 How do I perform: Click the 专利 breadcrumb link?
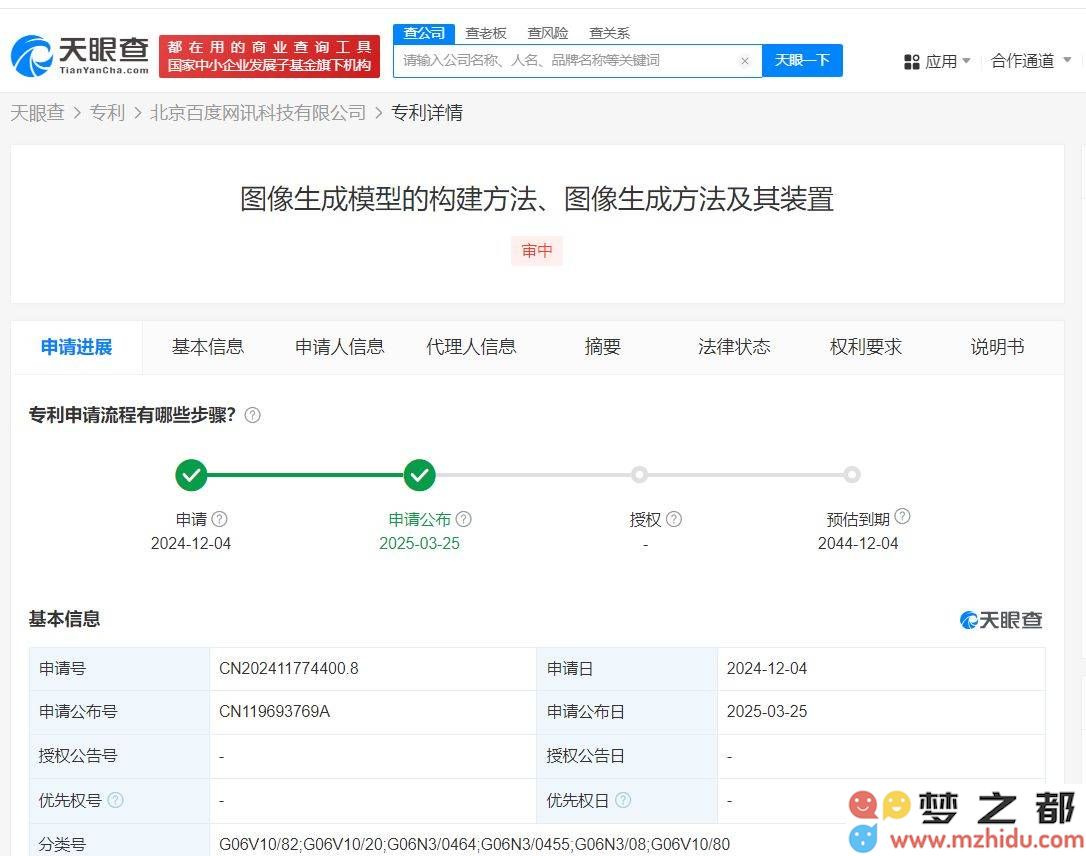(x=107, y=112)
